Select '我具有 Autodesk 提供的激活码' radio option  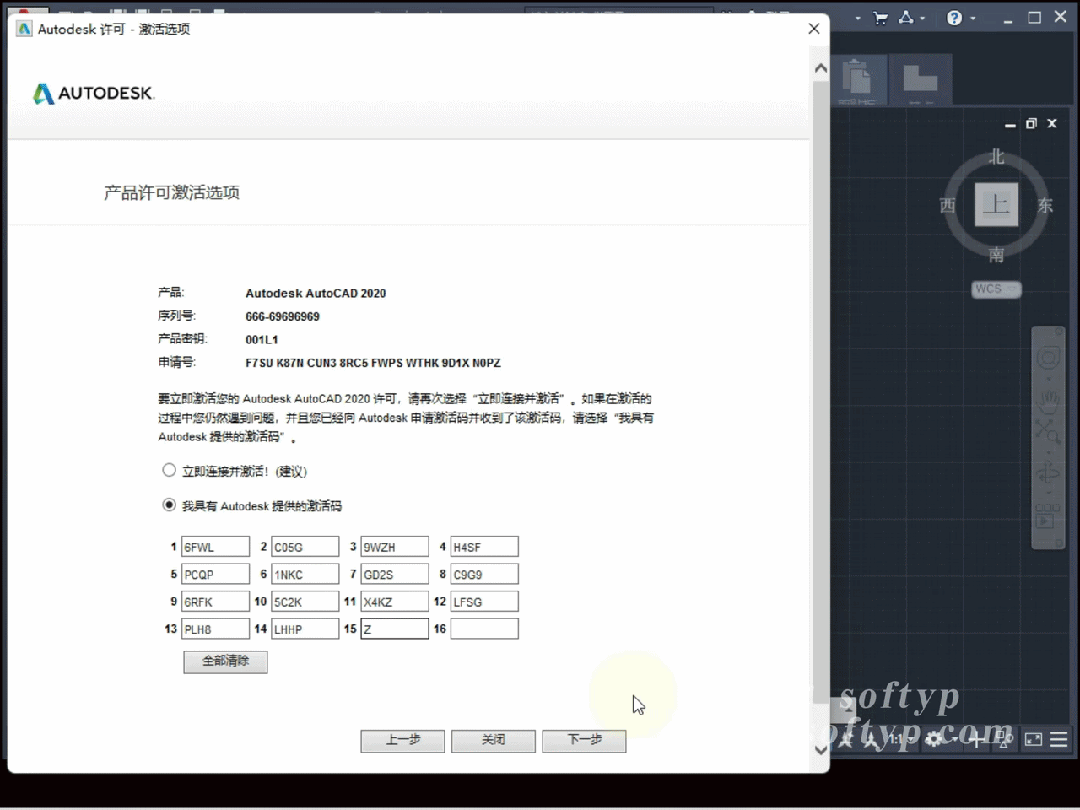coord(169,505)
